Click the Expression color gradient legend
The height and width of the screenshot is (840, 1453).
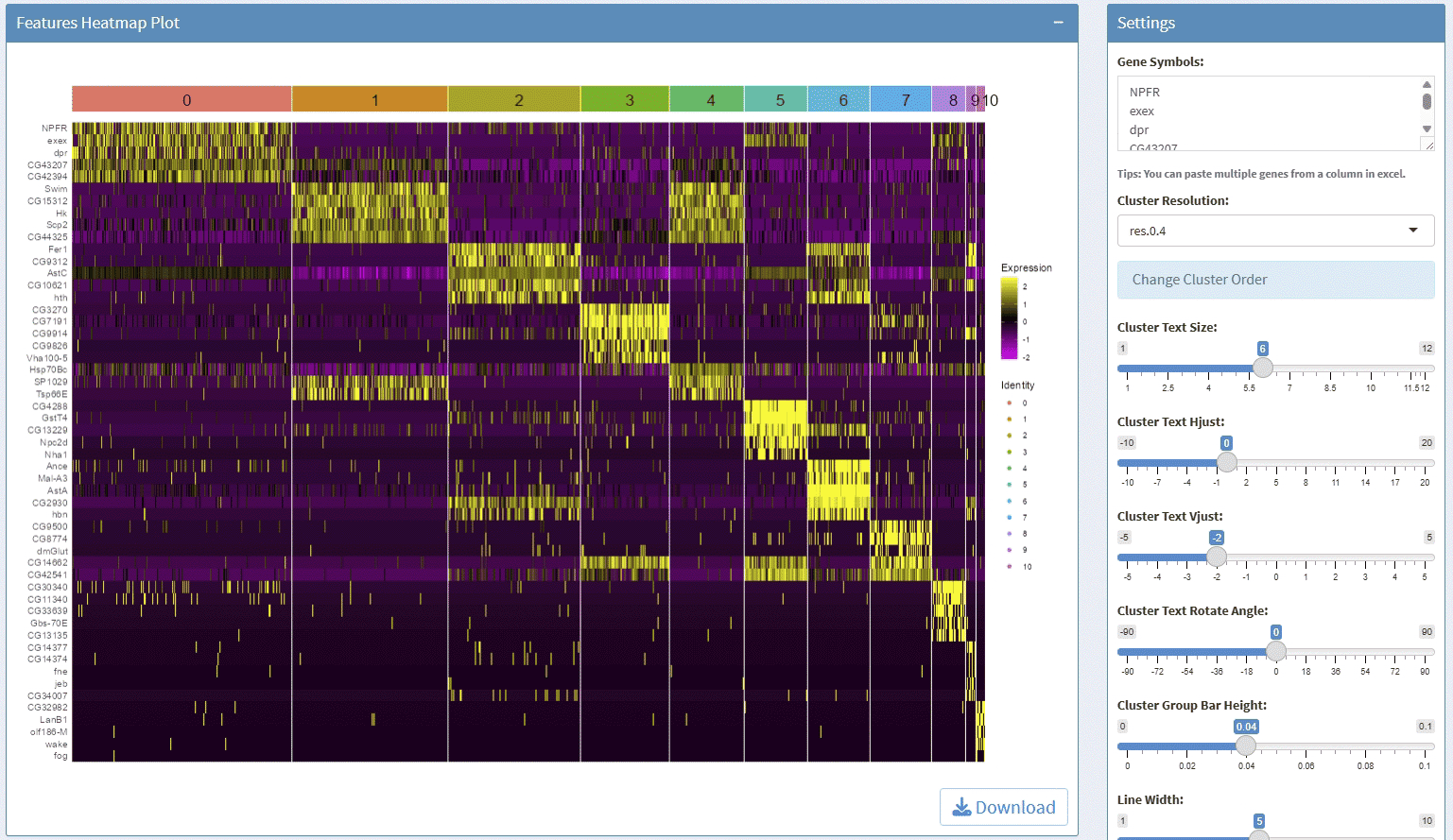1009,317
